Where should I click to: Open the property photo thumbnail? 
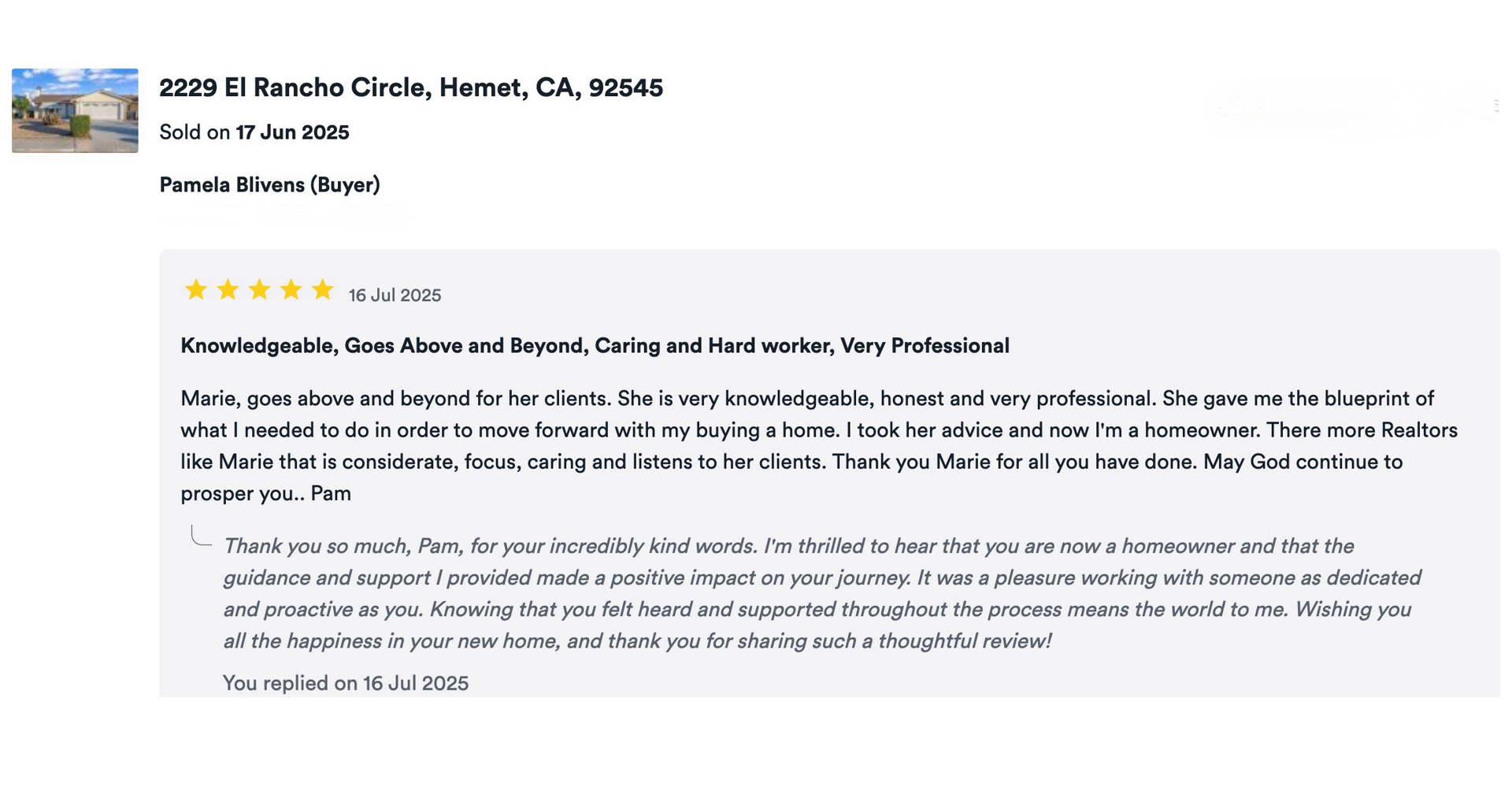tap(75, 110)
